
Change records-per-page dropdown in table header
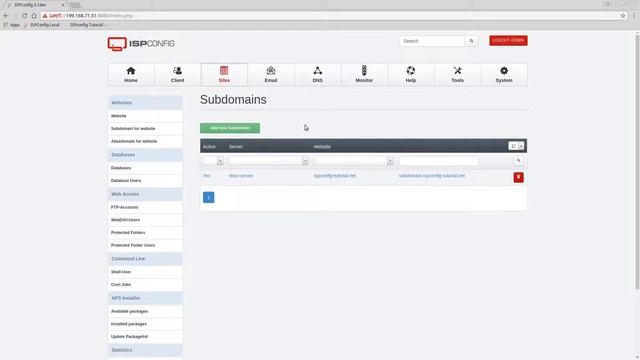(516, 146)
